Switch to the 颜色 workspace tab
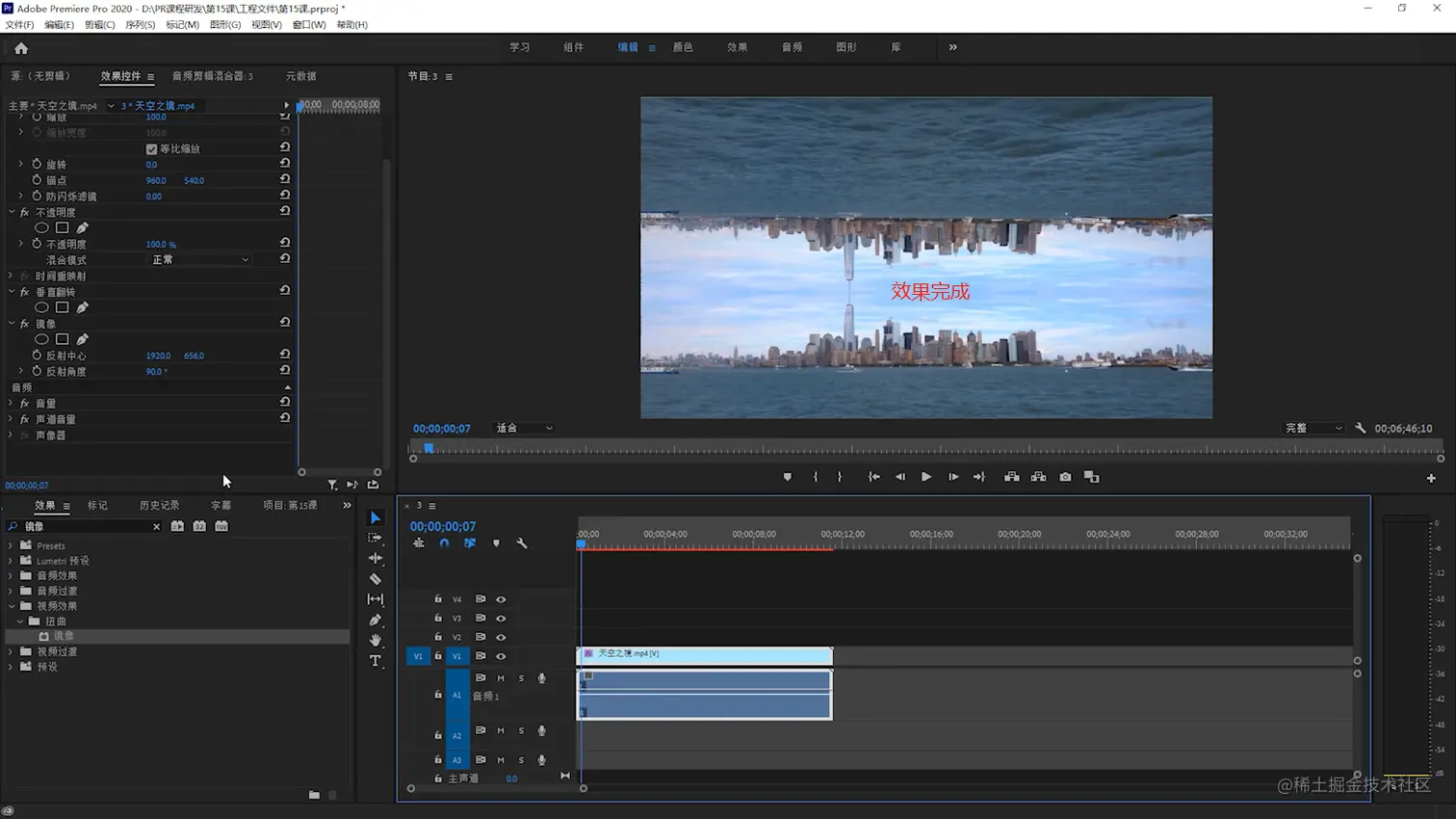This screenshot has width=1456, height=819. click(x=683, y=47)
